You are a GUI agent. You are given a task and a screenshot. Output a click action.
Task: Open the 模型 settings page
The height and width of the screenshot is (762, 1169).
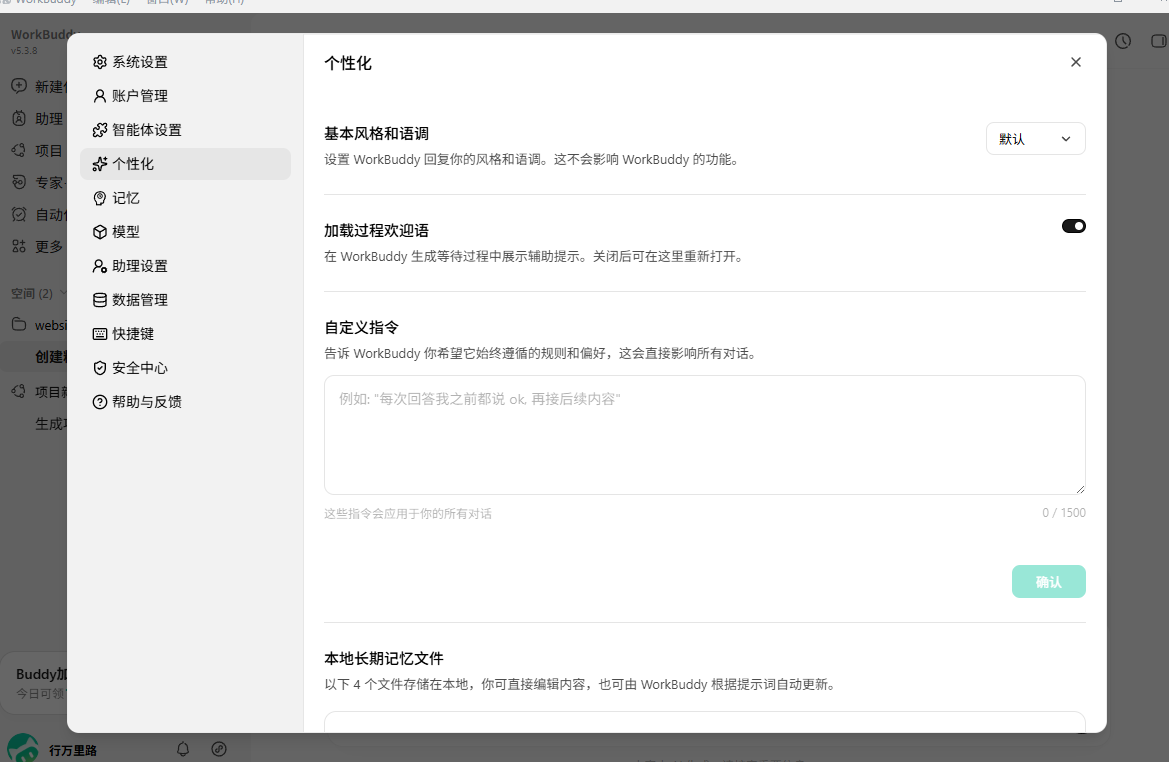185,232
